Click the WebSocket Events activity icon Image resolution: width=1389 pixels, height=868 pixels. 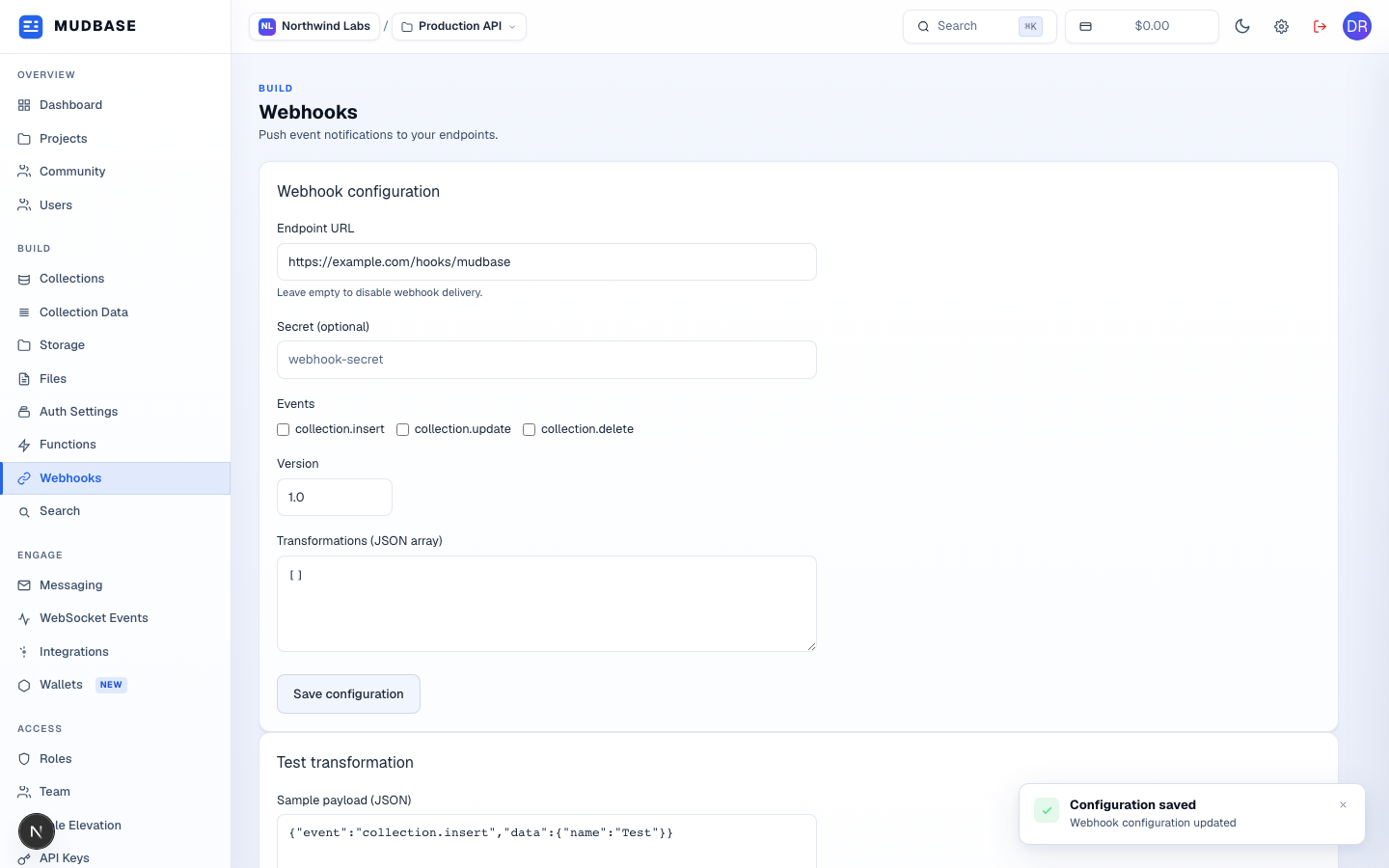24,618
